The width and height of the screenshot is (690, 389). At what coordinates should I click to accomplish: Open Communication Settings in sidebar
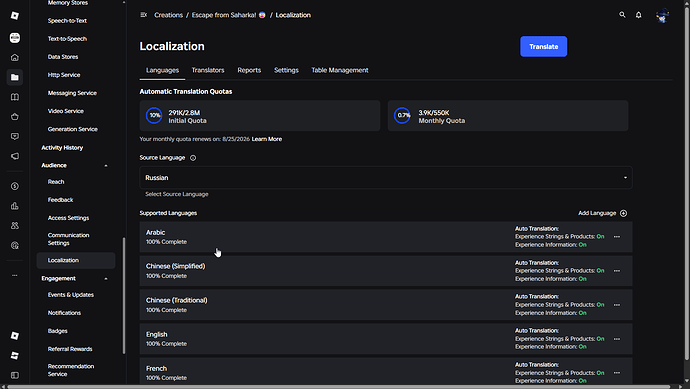pos(68,239)
